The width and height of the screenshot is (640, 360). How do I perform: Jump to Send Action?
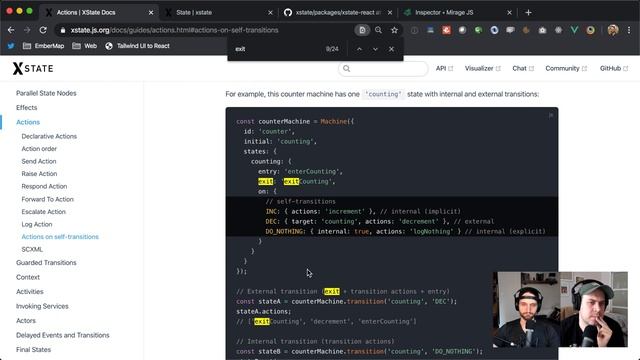(39, 161)
